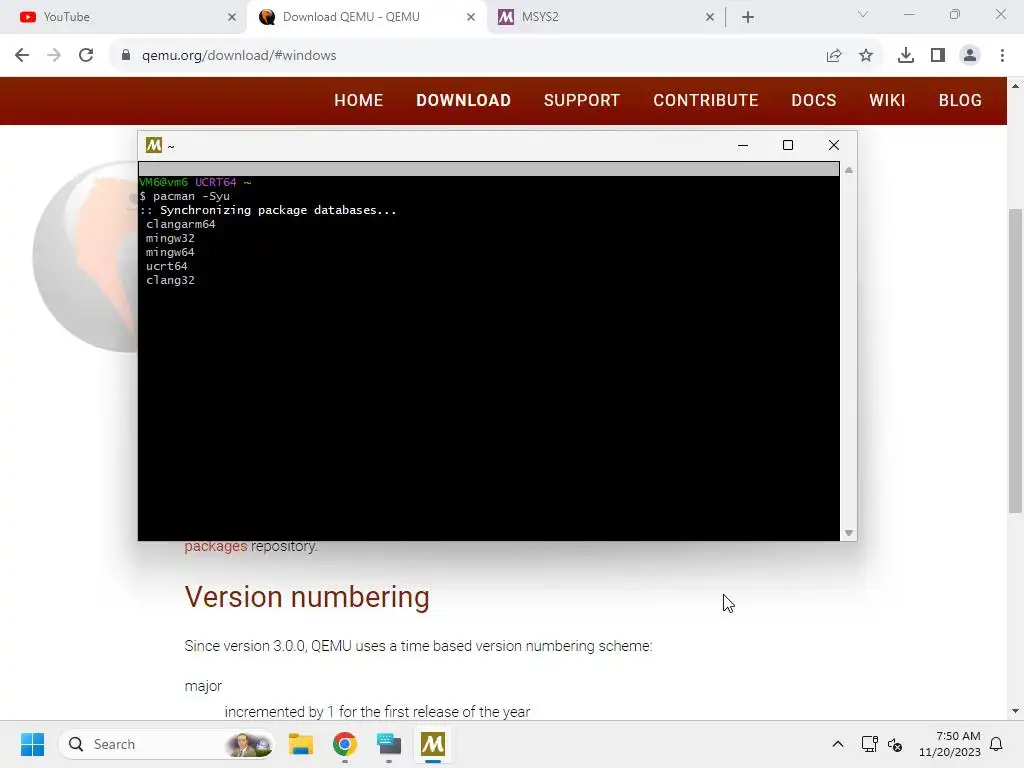Open SUPPORT in the QEMU navbar
This screenshot has height=768, width=1024.
(582, 100)
